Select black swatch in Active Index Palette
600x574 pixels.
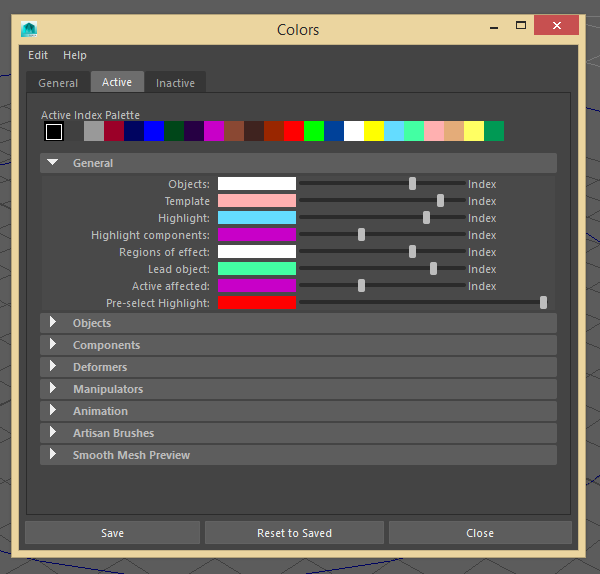point(54,131)
